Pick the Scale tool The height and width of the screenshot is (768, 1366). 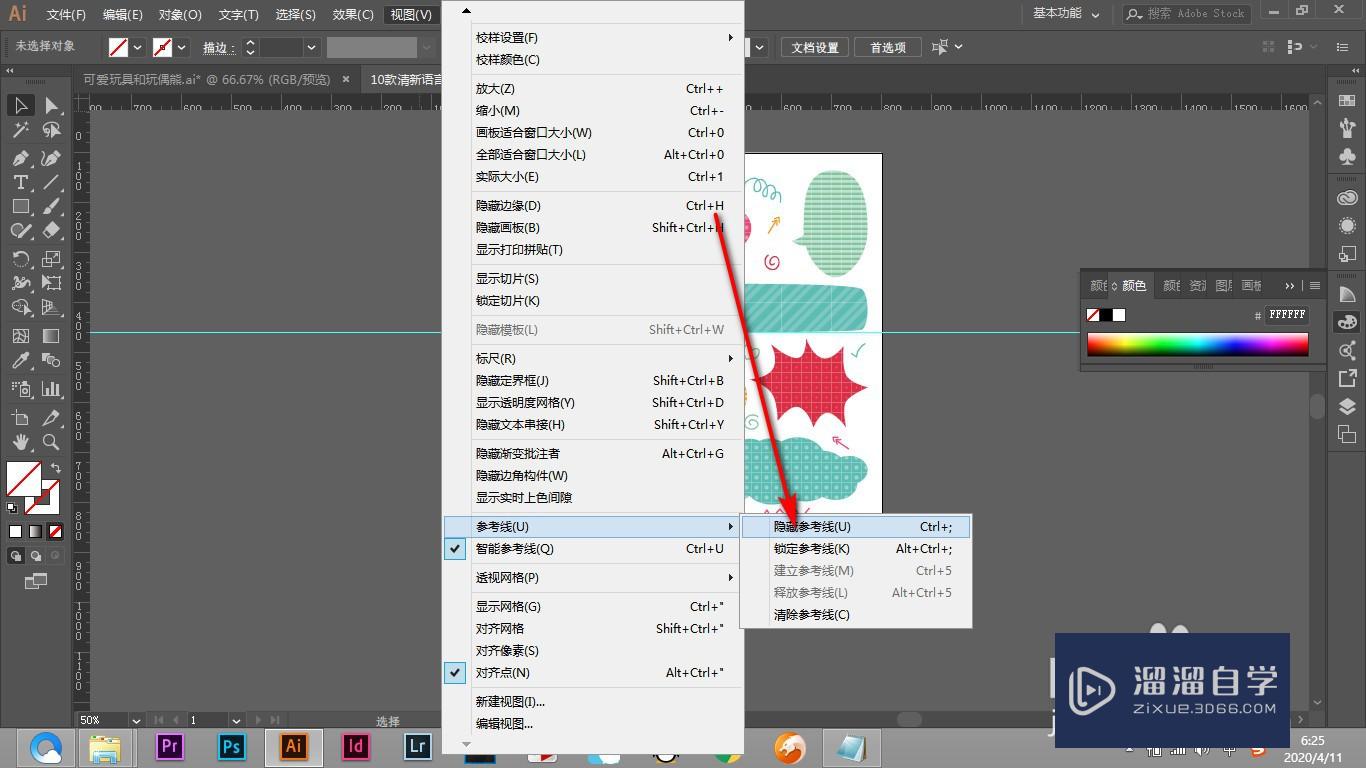click(x=51, y=259)
